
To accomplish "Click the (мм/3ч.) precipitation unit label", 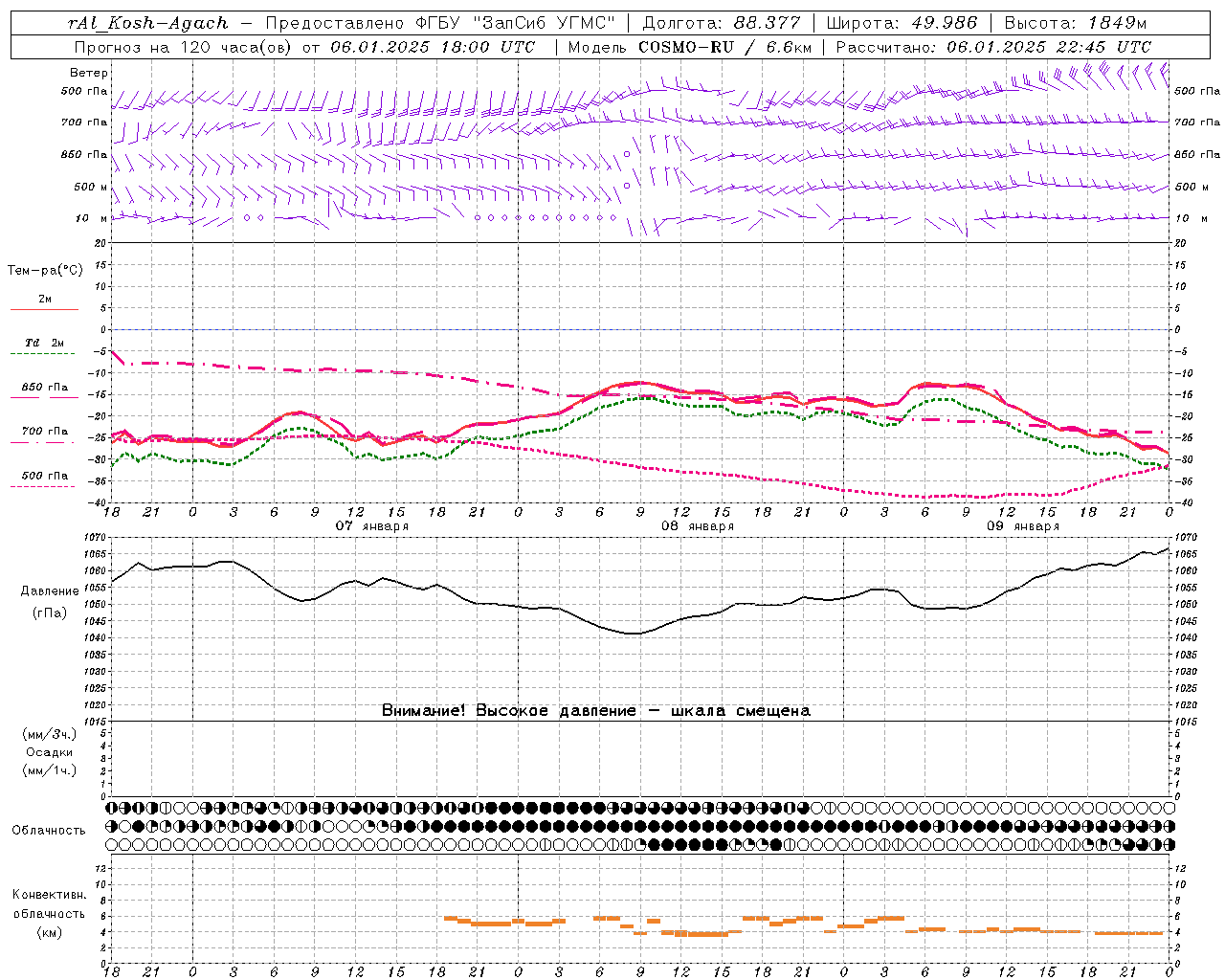I will (50, 734).
